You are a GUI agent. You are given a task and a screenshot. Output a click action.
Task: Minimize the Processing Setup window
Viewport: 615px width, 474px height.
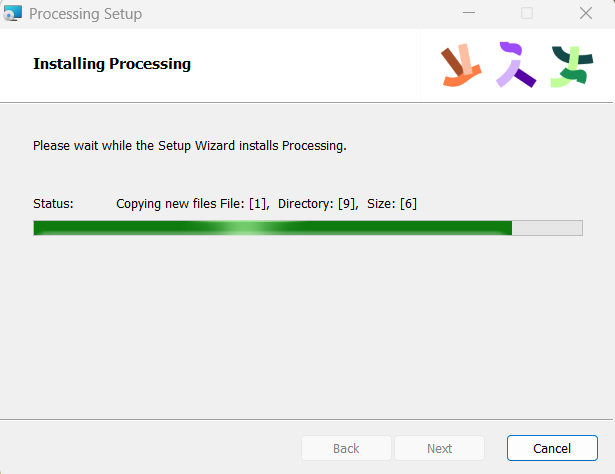(469, 13)
